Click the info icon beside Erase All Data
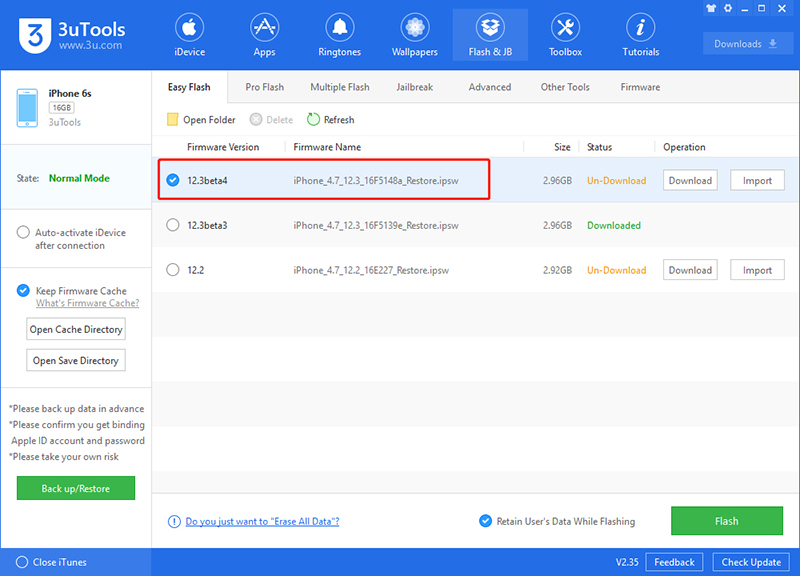The image size is (800, 576). click(174, 521)
